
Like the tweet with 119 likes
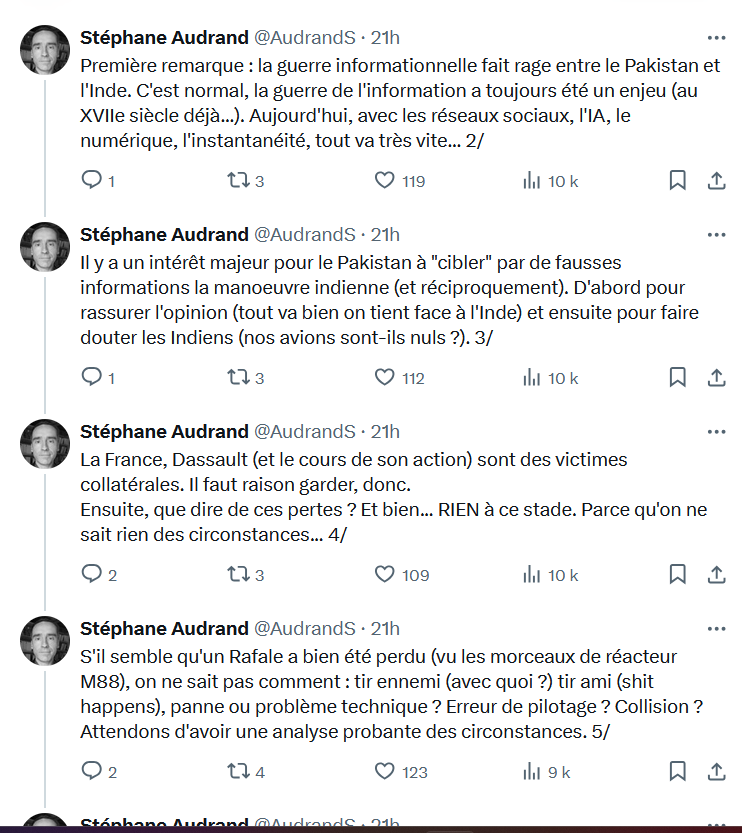(x=385, y=181)
